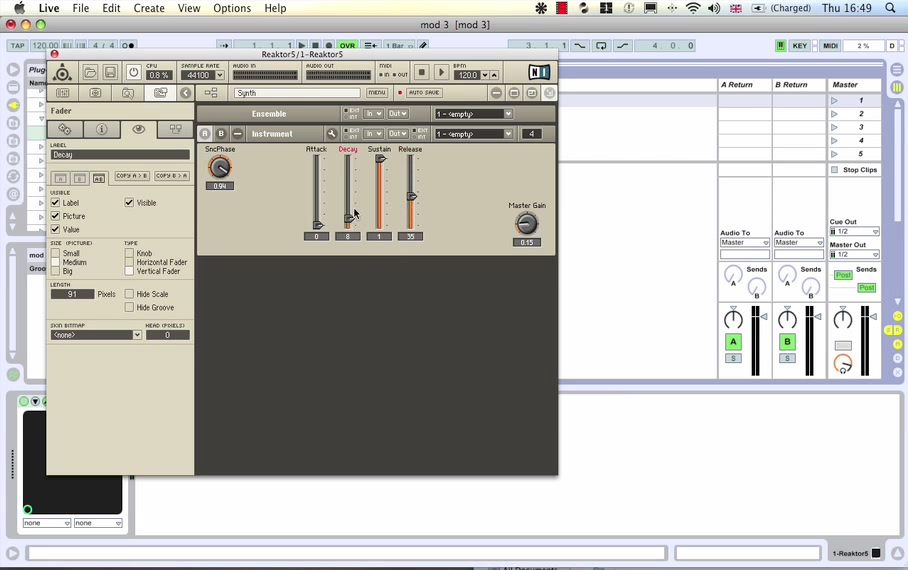Viewport: 908px width, 570px height.
Task: Open the Instrument snapshot dropdown
Action: coord(474,134)
